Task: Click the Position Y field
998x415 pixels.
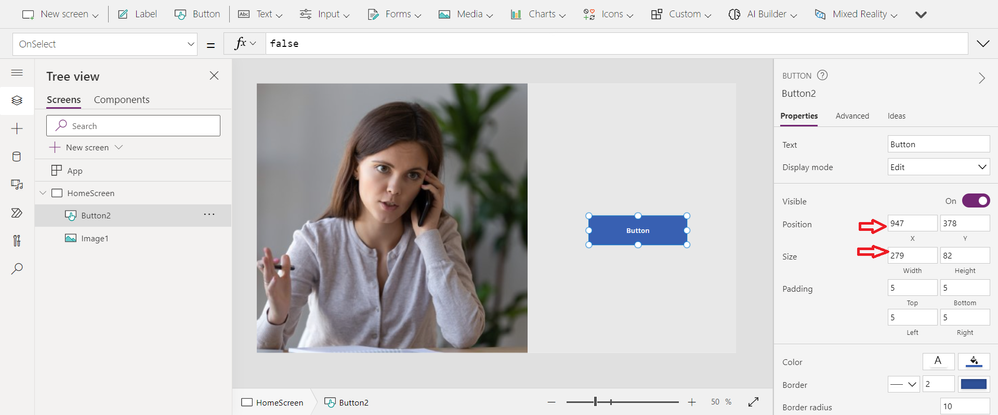Action: click(x=965, y=223)
